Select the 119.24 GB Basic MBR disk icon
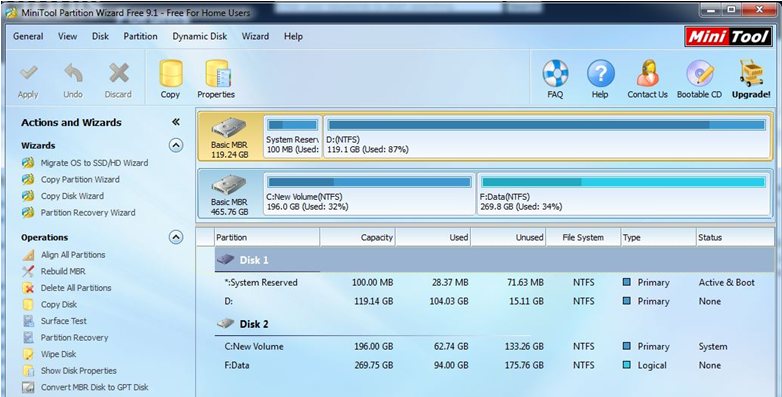Screen dimensions: 782x397 click(x=229, y=128)
